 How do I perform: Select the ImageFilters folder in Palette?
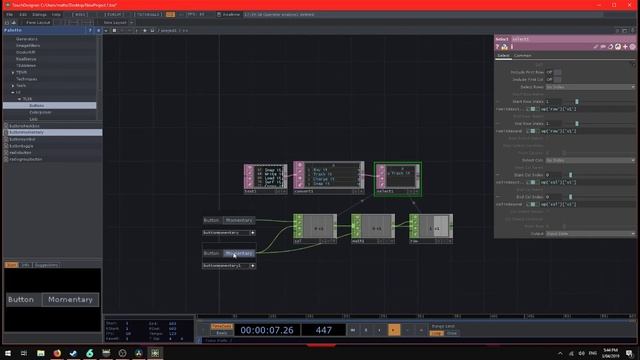tap(28, 46)
